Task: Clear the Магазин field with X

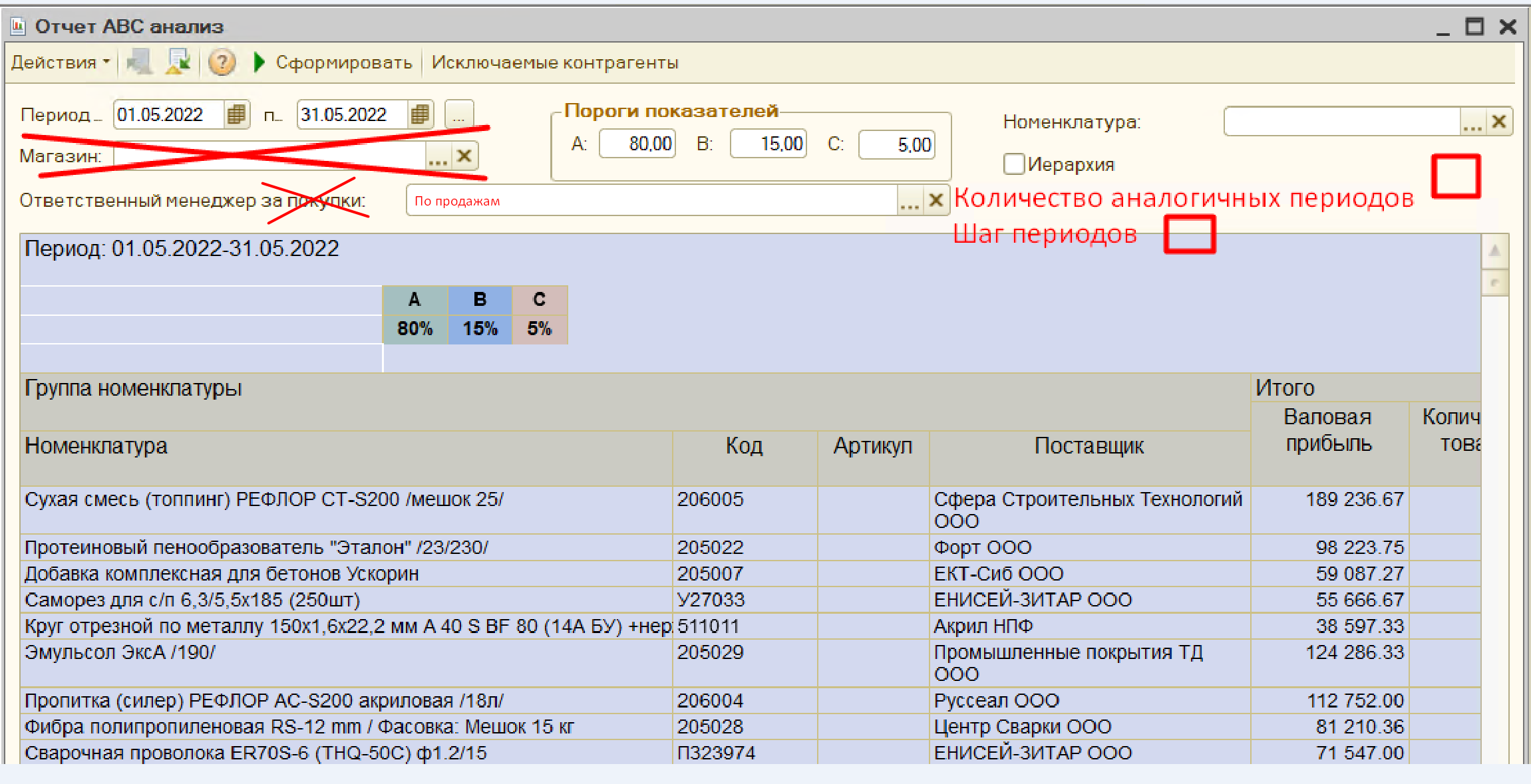Action: [464, 156]
